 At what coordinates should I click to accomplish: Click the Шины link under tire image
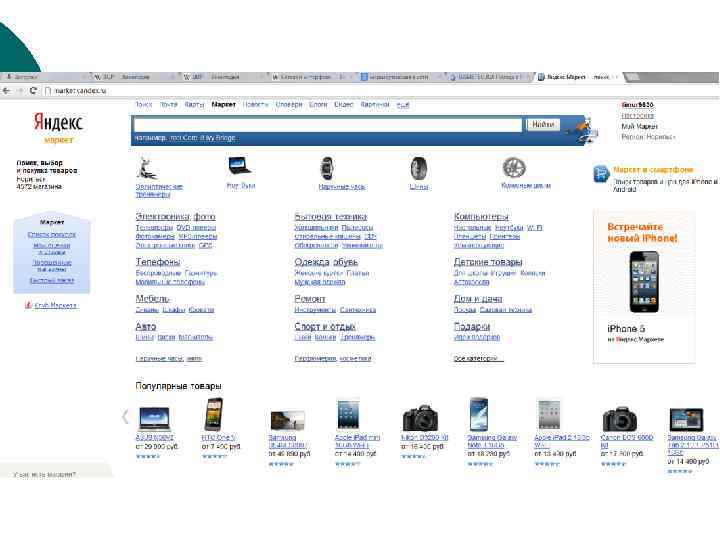(418, 186)
